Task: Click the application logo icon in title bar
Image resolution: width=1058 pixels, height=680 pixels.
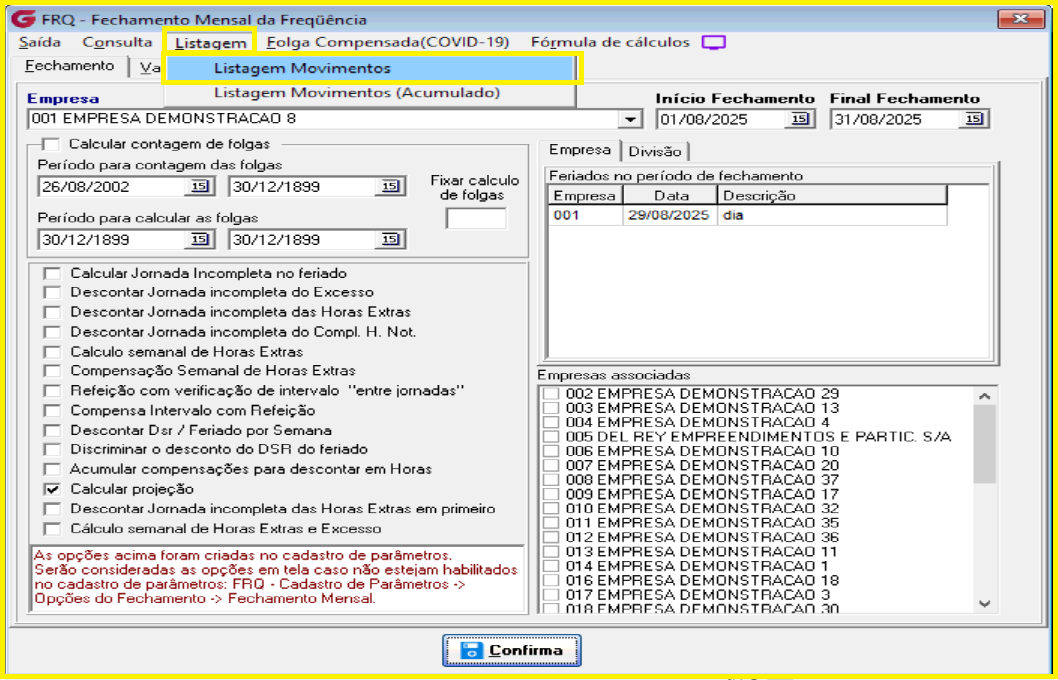Action: pyautogui.click(x=23, y=18)
